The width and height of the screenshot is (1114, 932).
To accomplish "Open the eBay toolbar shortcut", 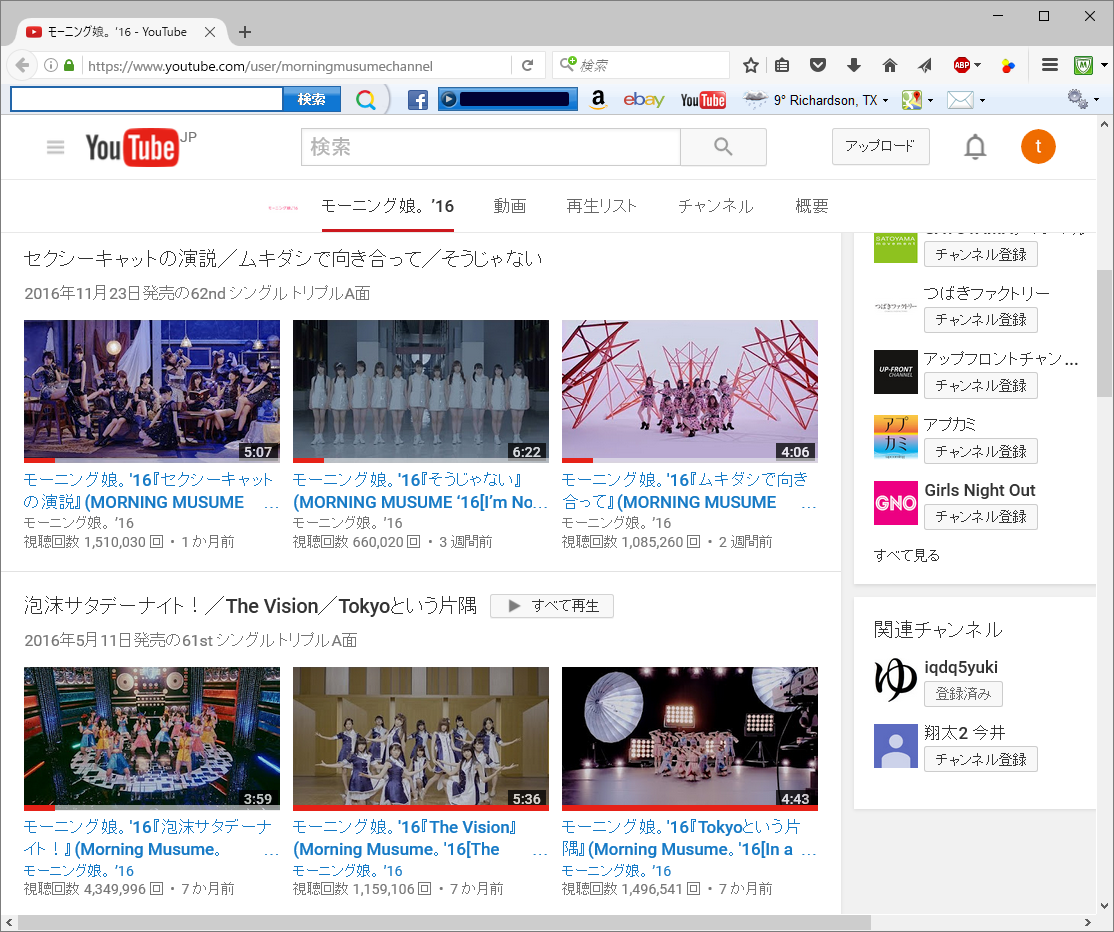I will 644,100.
